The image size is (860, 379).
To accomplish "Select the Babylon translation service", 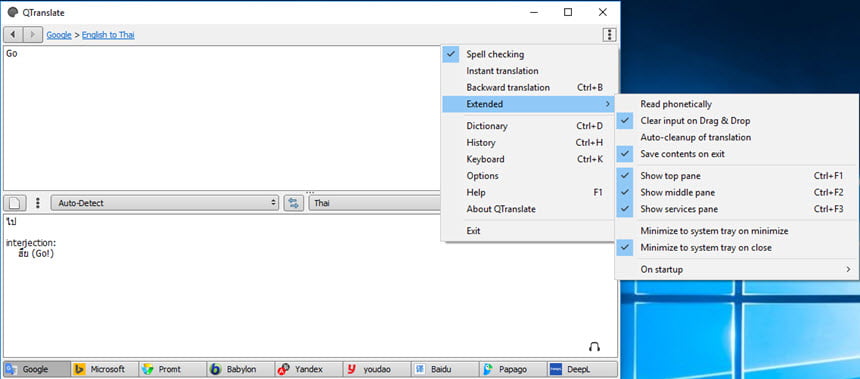I will coord(241,369).
